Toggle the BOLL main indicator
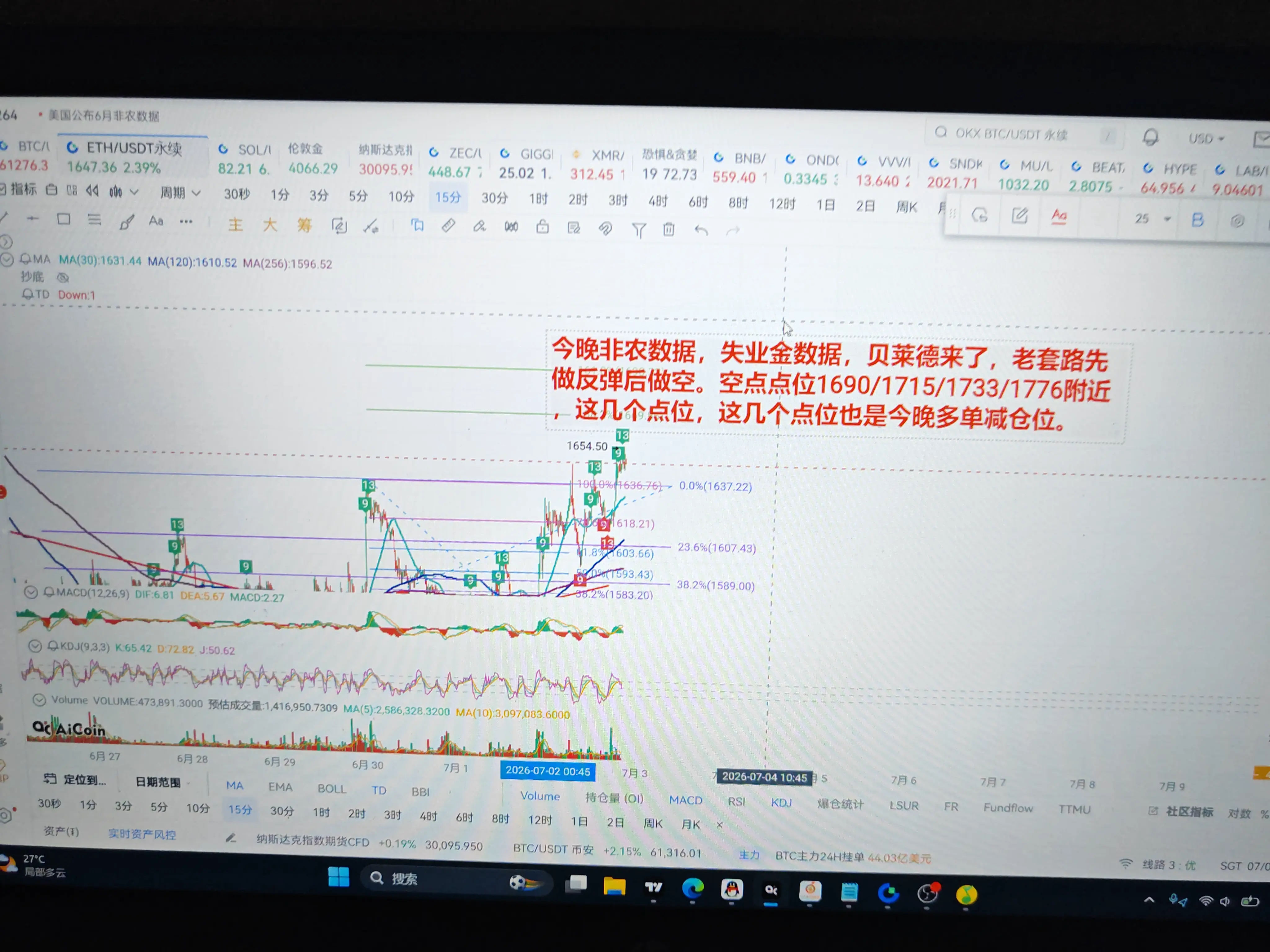Screen dimensions: 1270x952 click(332, 788)
